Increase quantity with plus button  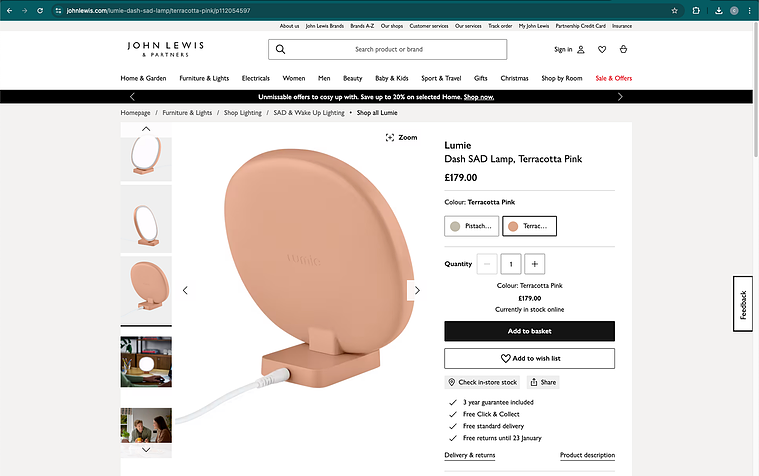click(534, 264)
